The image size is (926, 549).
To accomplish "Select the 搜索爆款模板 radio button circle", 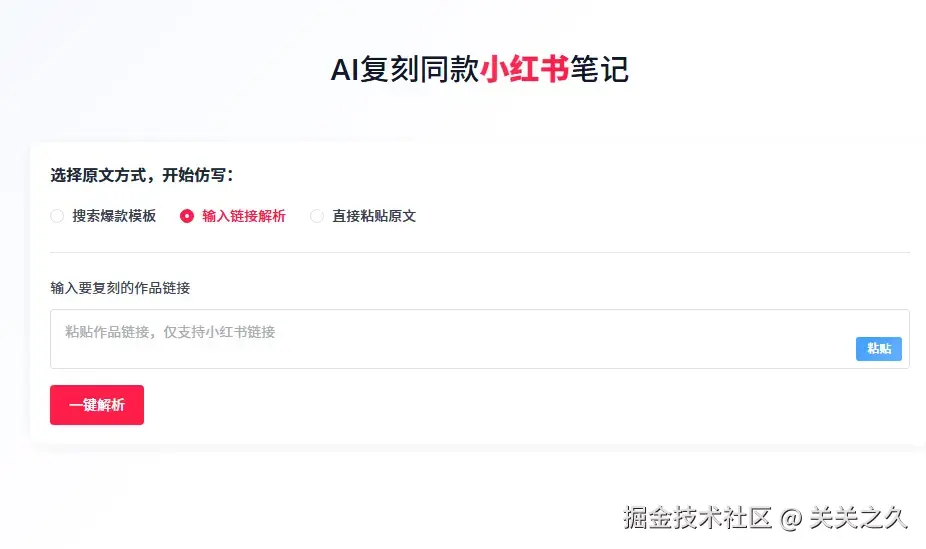I will 57,216.
